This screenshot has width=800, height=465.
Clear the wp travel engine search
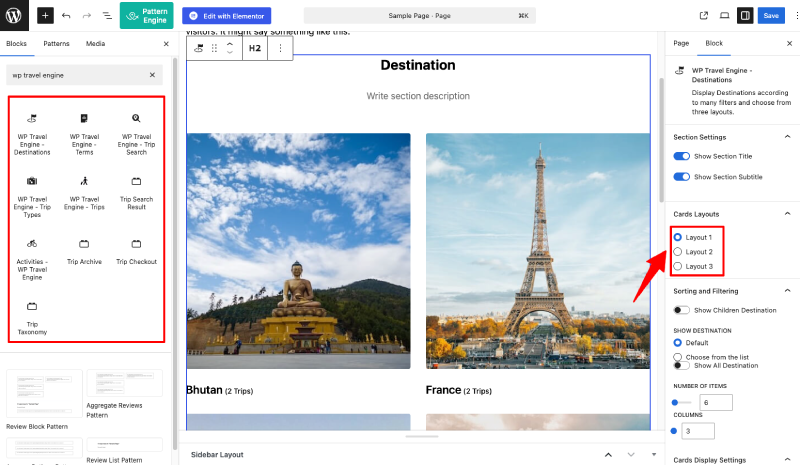(152, 75)
